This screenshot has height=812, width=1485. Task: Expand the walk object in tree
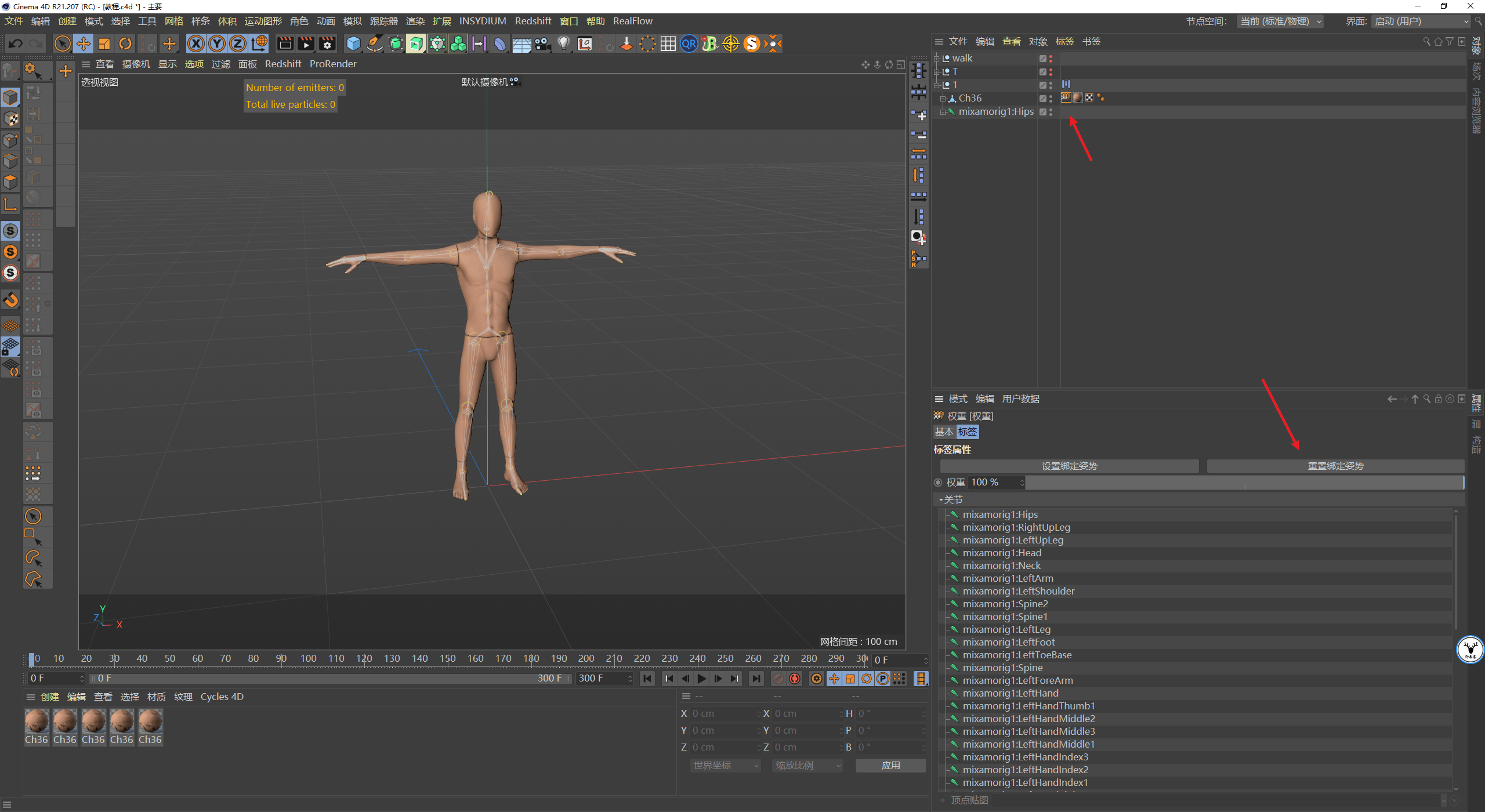pos(937,58)
